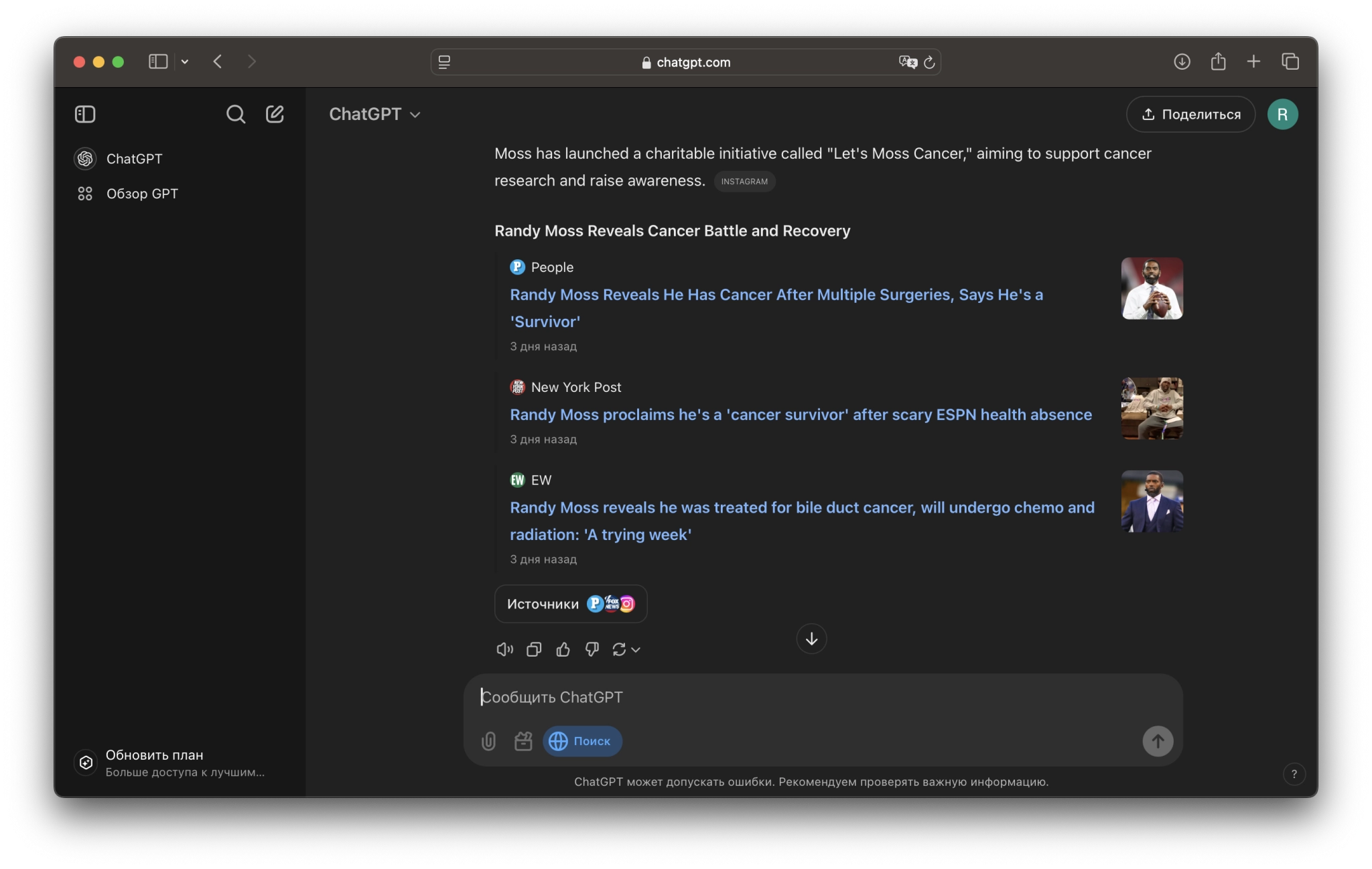This screenshot has width=1372, height=869.
Task: Start a new chat with the compose icon
Action: pyautogui.click(x=275, y=115)
